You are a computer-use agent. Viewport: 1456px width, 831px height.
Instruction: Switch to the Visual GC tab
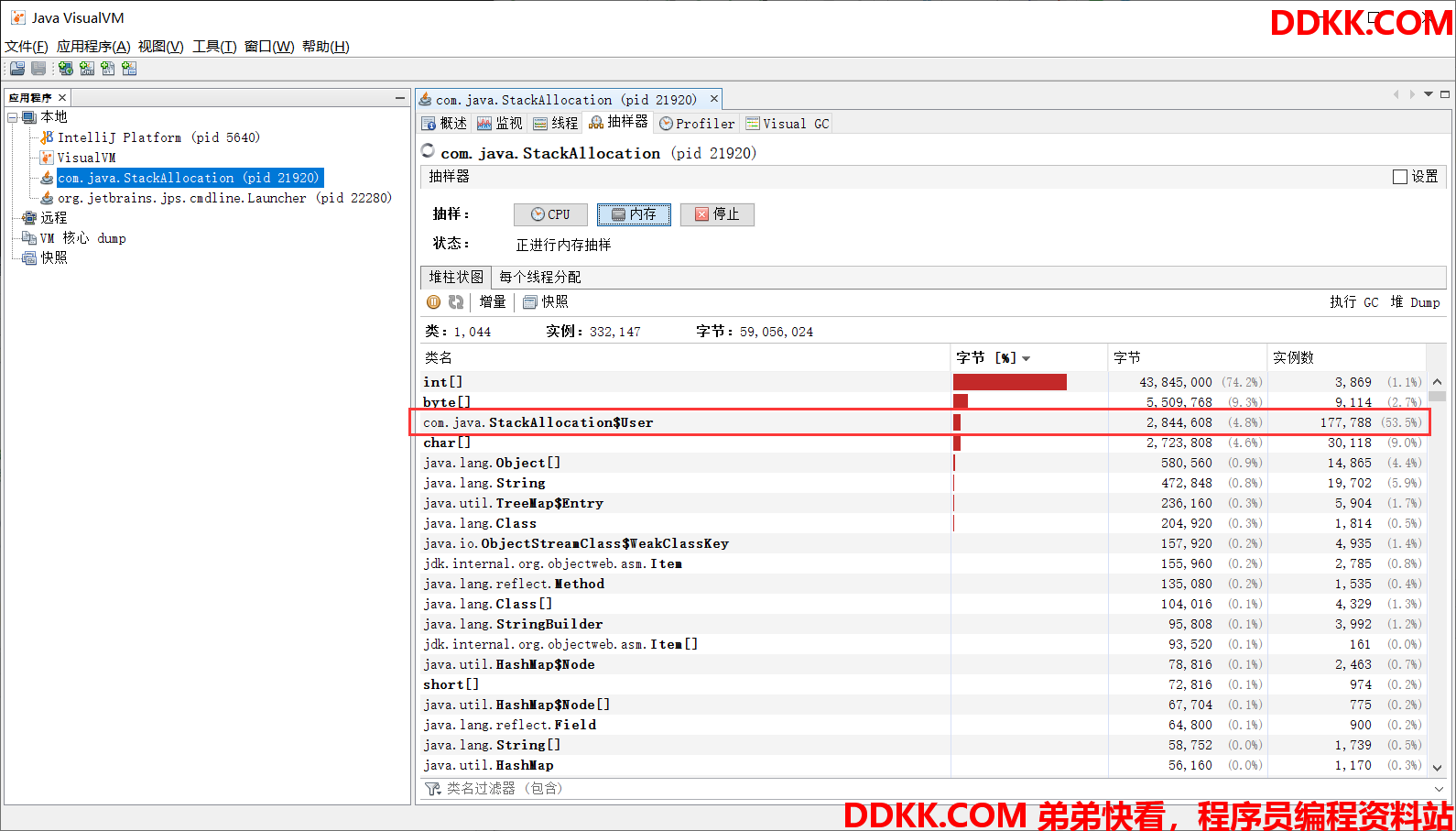pos(788,124)
